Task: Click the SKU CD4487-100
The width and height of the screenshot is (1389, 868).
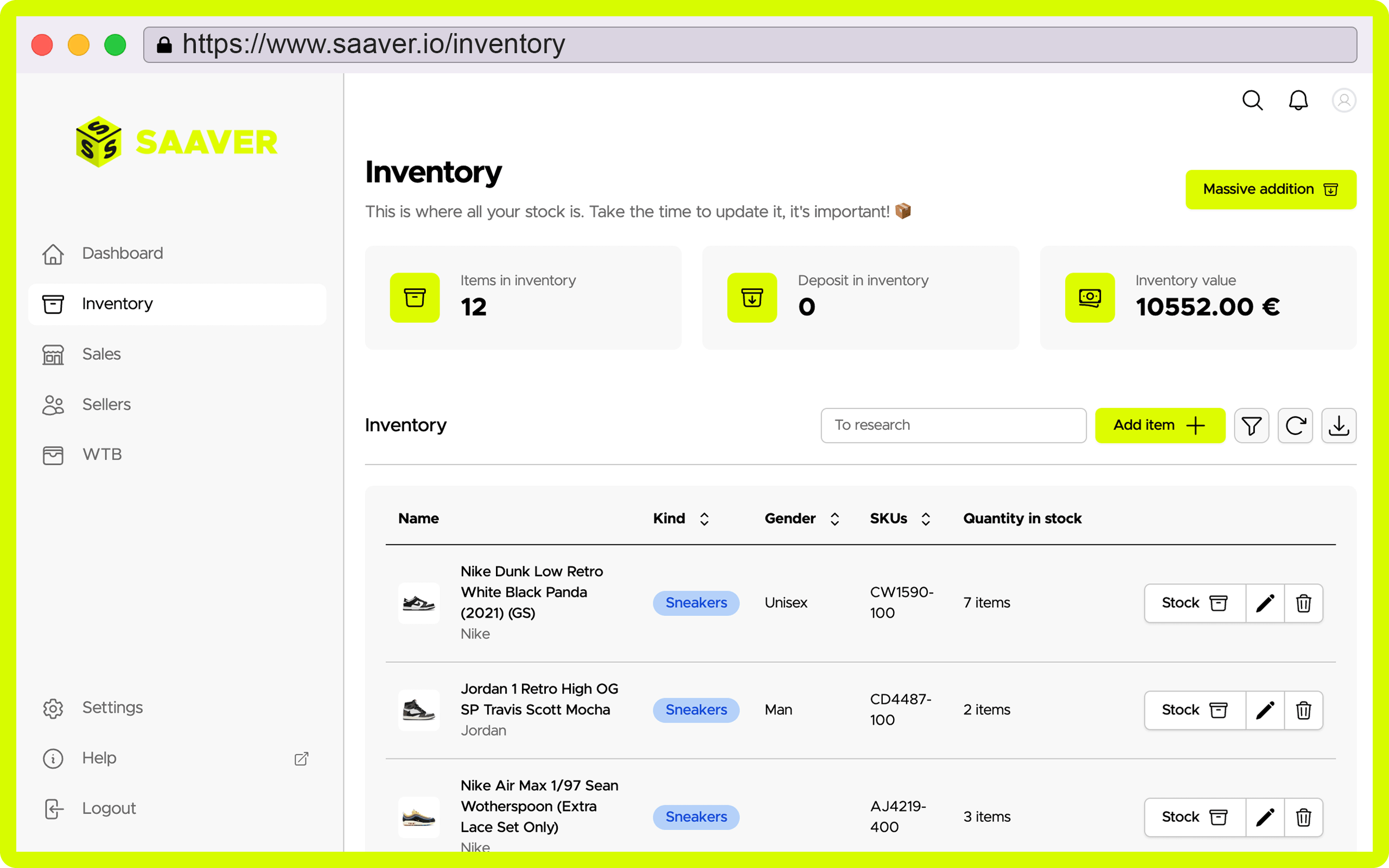Action: 901,710
